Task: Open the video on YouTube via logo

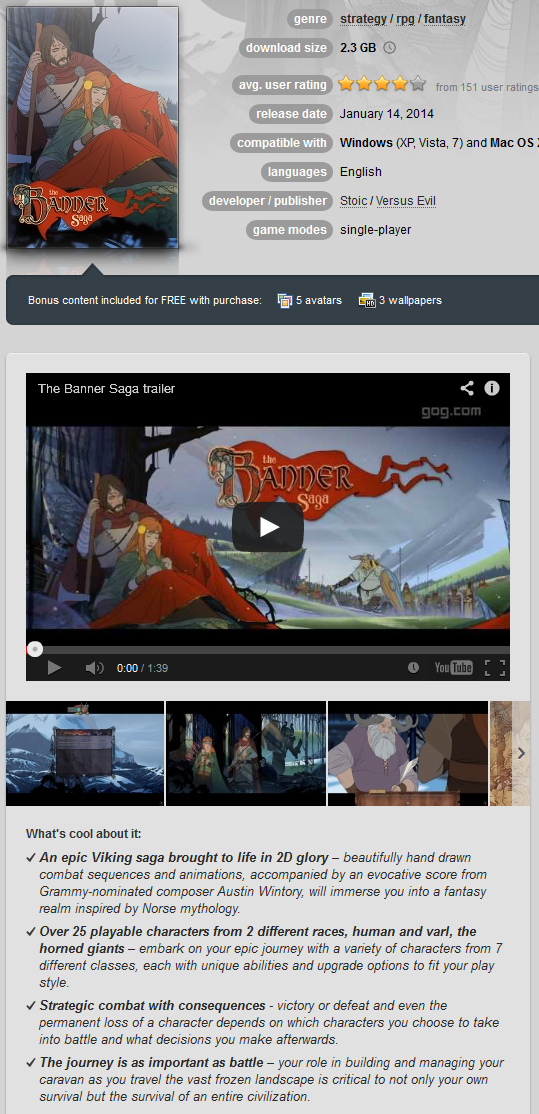Action: pyautogui.click(x=454, y=668)
